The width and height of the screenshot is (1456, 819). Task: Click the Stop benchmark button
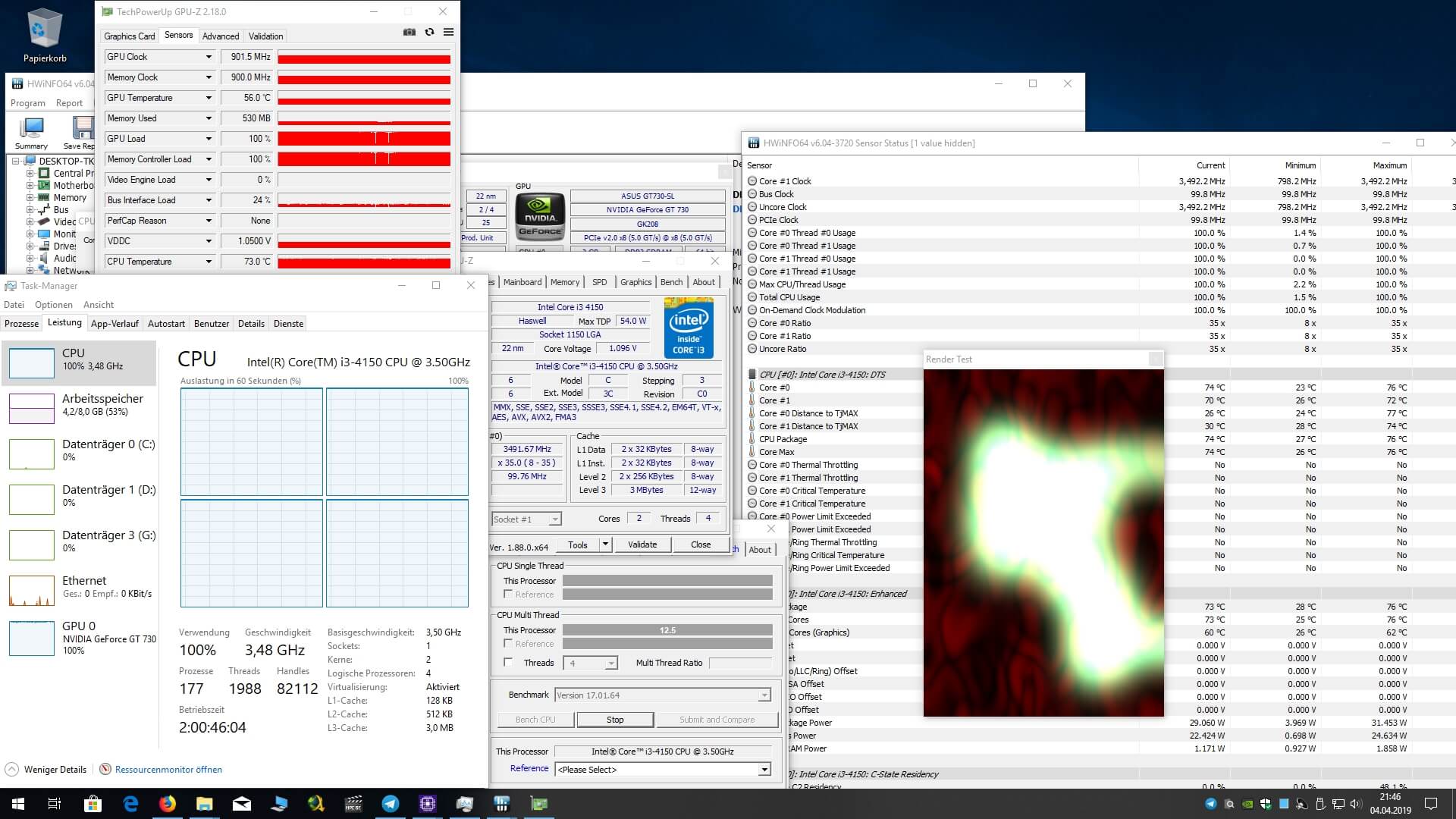615,720
